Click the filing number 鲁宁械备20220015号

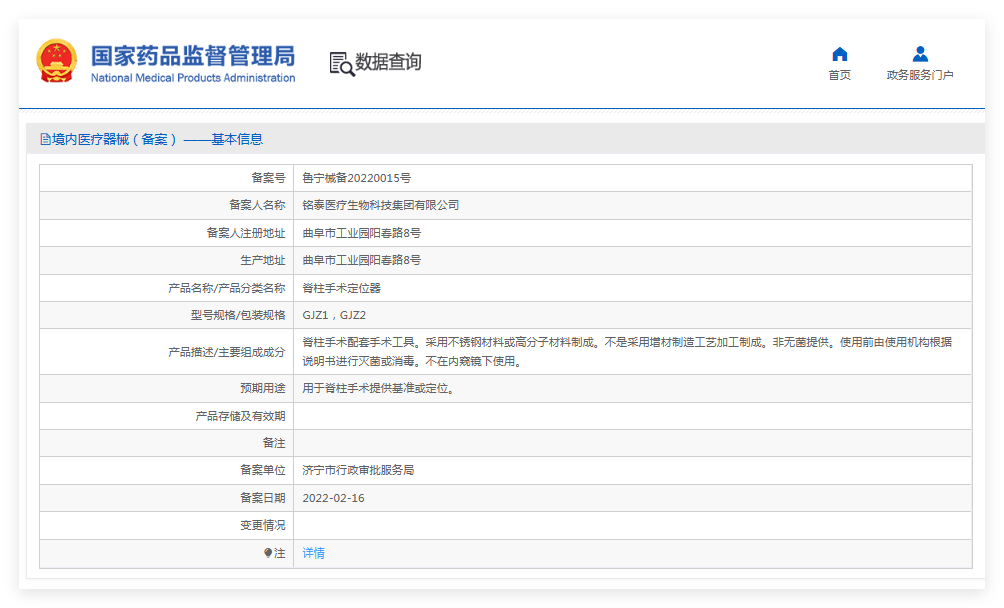(x=356, y=178)
